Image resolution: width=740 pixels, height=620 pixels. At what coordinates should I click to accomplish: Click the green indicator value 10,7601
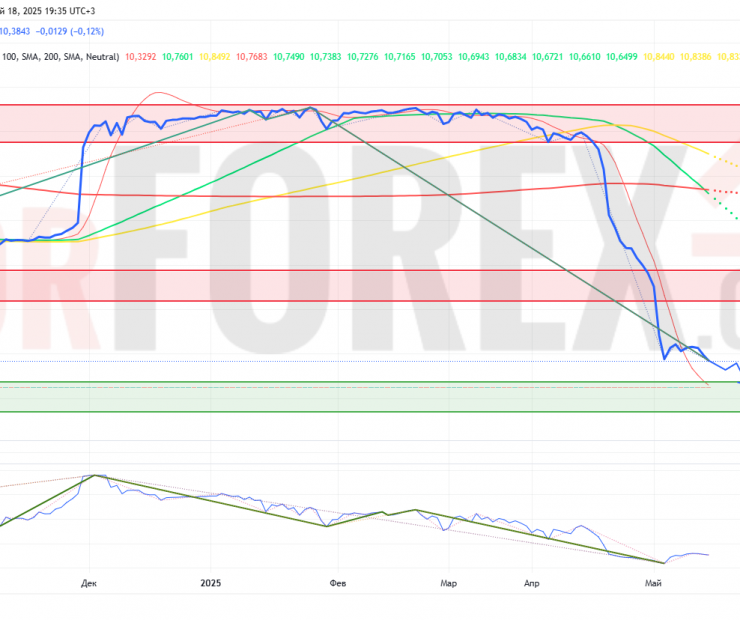(177, 57)
